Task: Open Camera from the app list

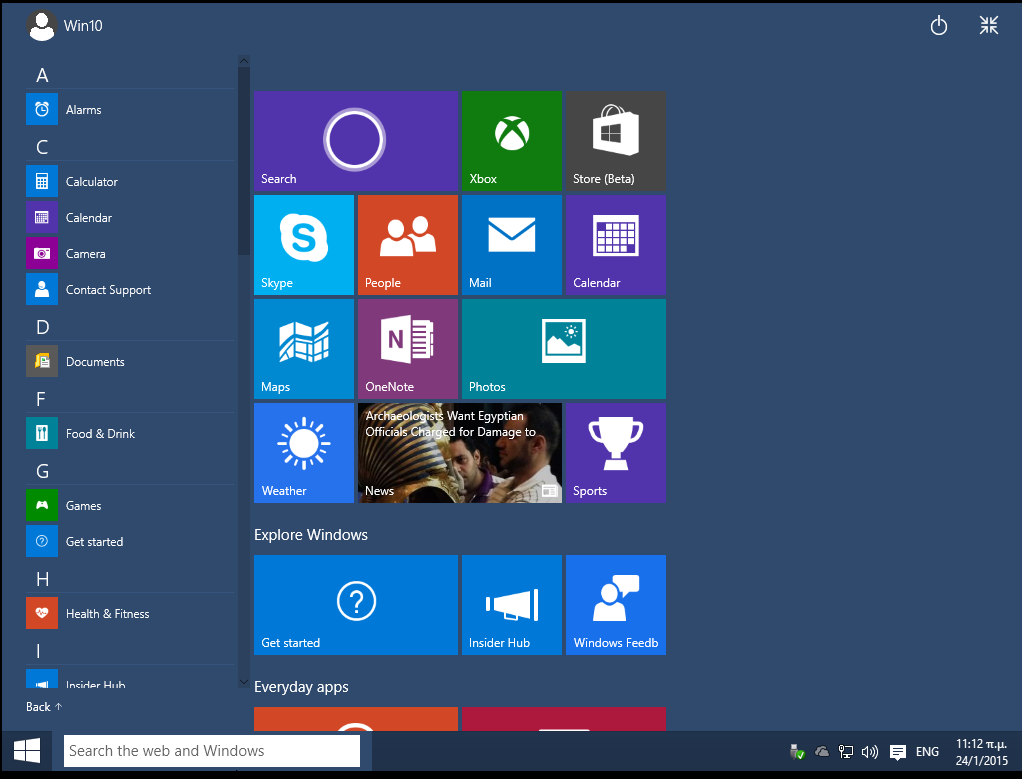Action: pyautogui.click(x=130, y=254)
